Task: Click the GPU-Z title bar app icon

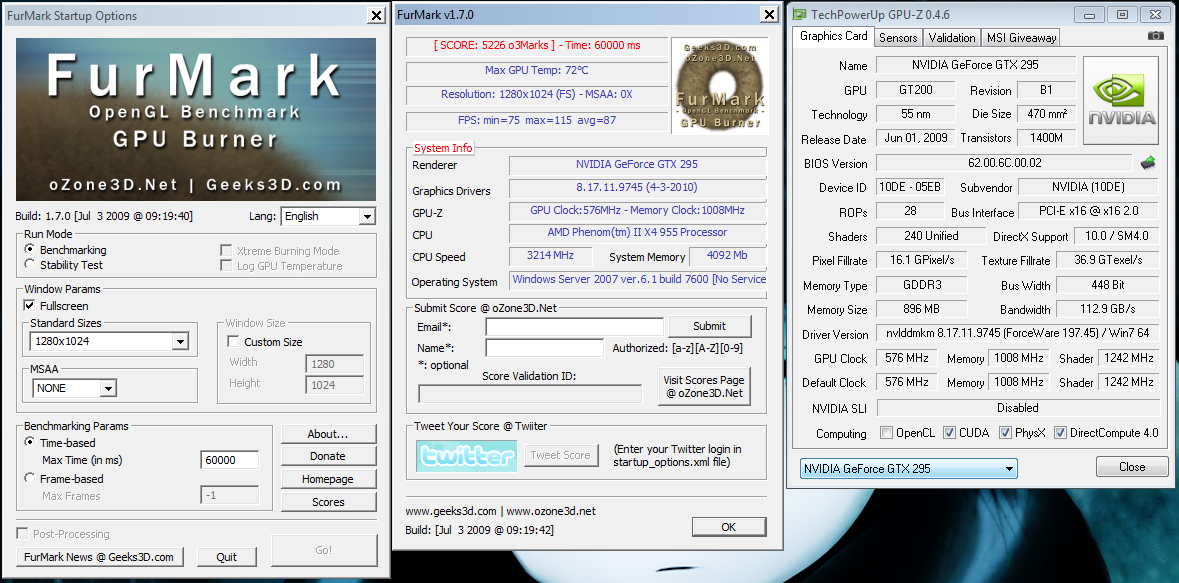Action: click(x=799, y=14)
